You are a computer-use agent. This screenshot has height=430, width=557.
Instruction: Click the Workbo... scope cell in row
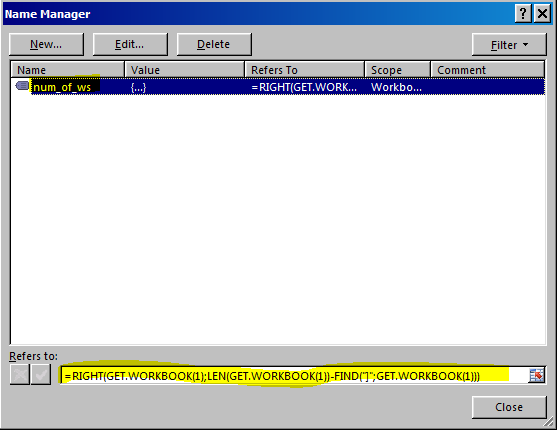tap(396, 87)
